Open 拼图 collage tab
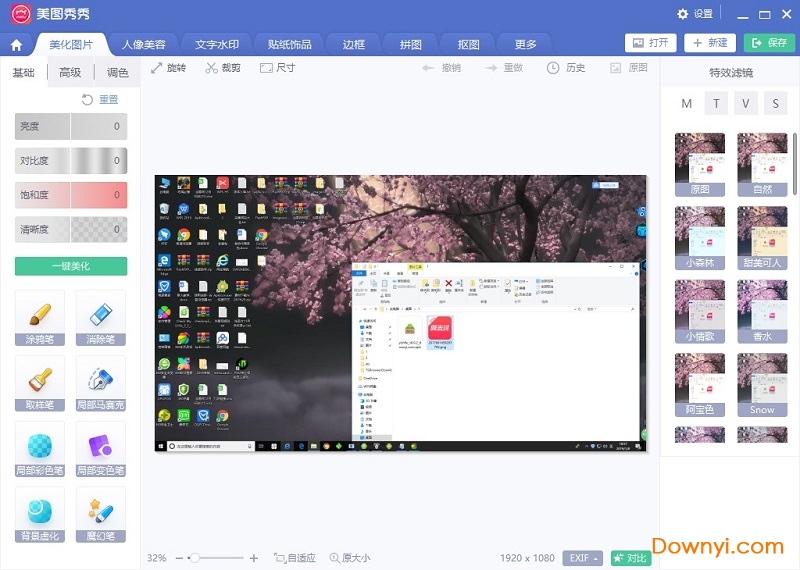 click(x=411, y=44)
